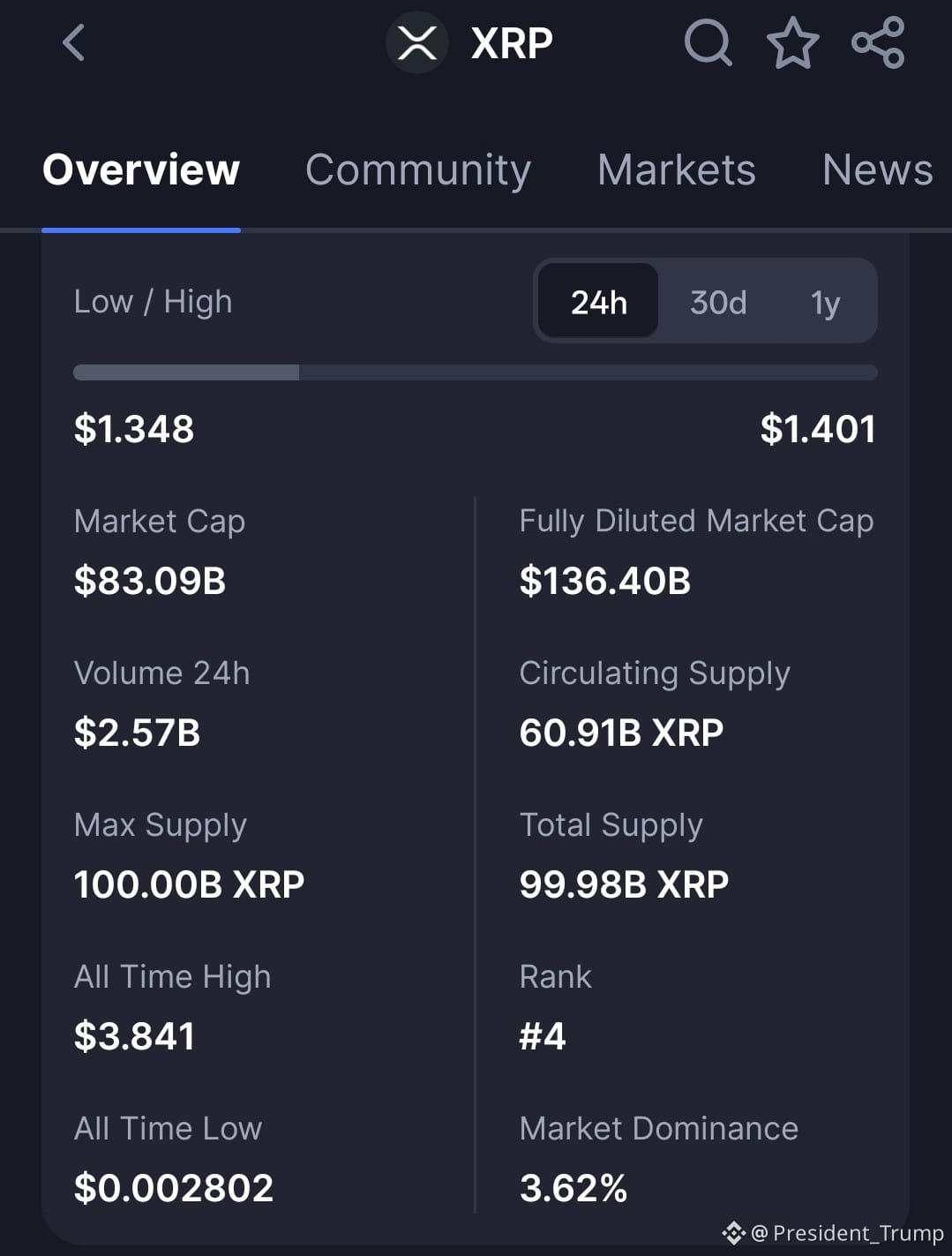Image resolution: width=952 pixels, height=1256 pixels.
Task: Tap the Rank #4 value
Action: pos(543,1036)
